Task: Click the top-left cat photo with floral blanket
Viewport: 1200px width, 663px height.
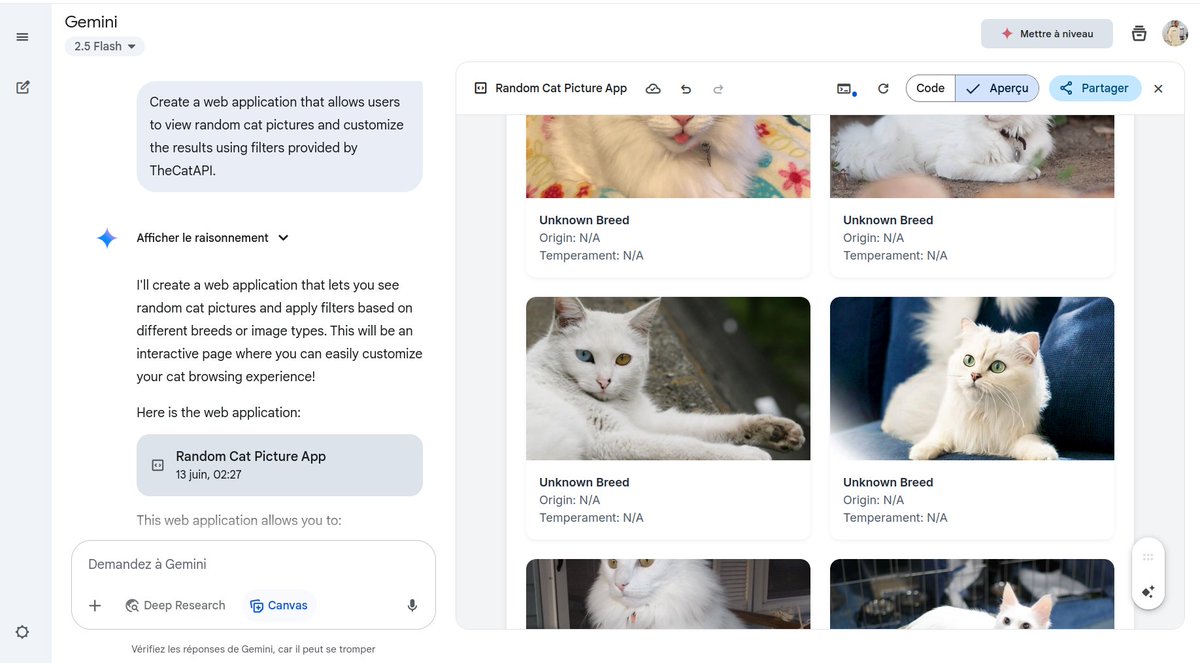Action: pyautogui.click(x=668, y=156)
